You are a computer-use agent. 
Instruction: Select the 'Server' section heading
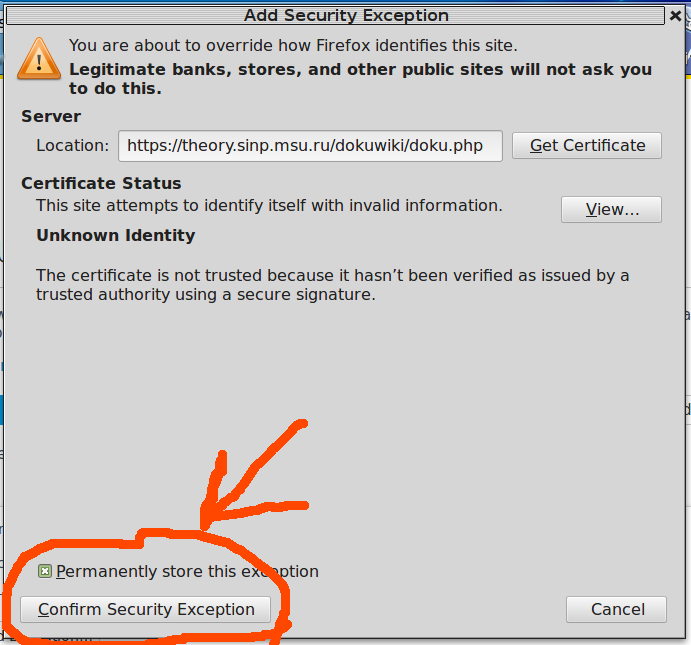coord(51,116)
